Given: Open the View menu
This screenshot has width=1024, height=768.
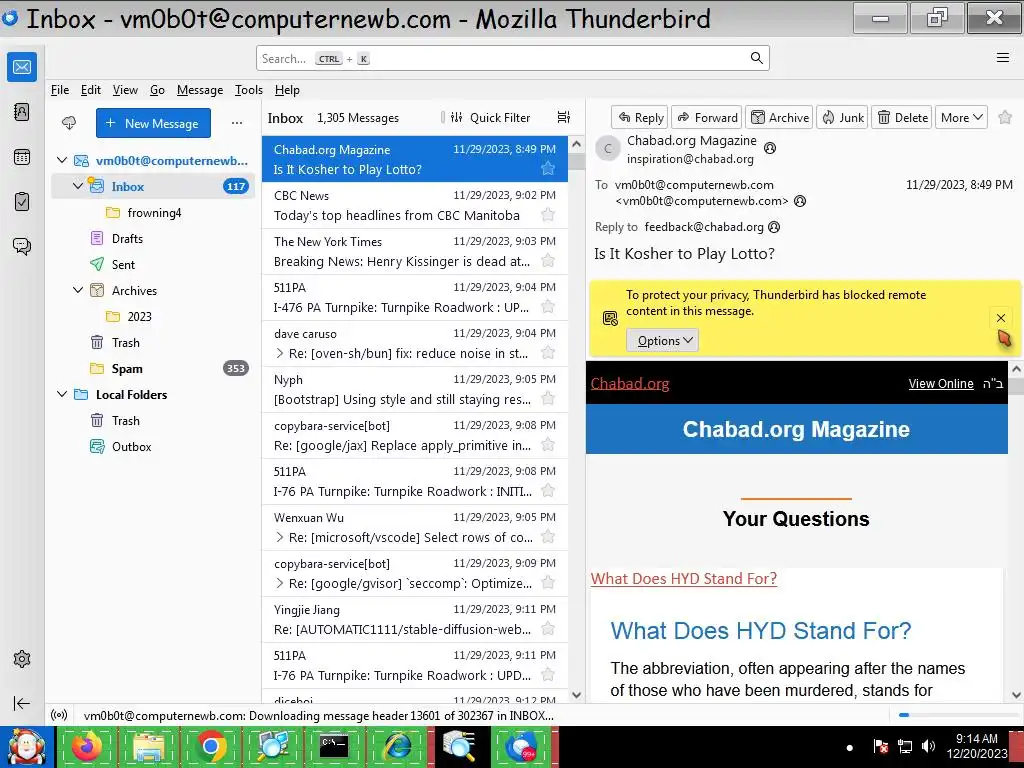Looking at the screenshot, I should (125, 89).
